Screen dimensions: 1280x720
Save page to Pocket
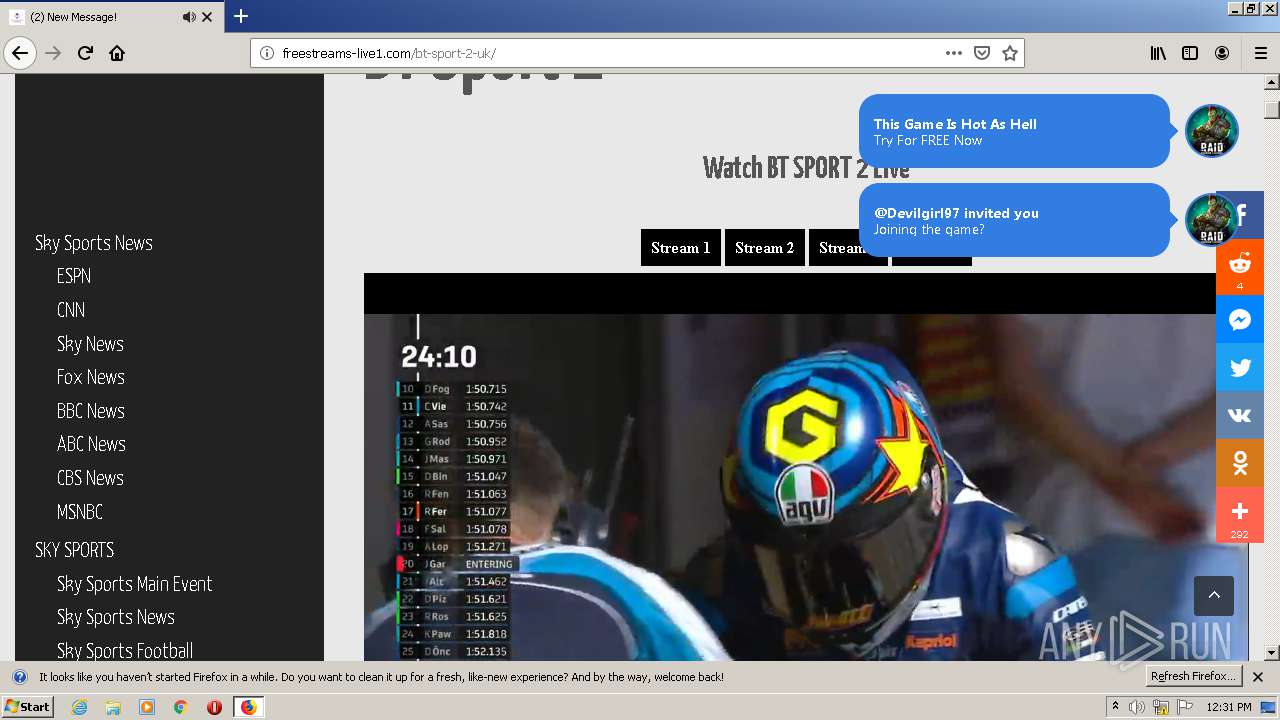[982, 53]
